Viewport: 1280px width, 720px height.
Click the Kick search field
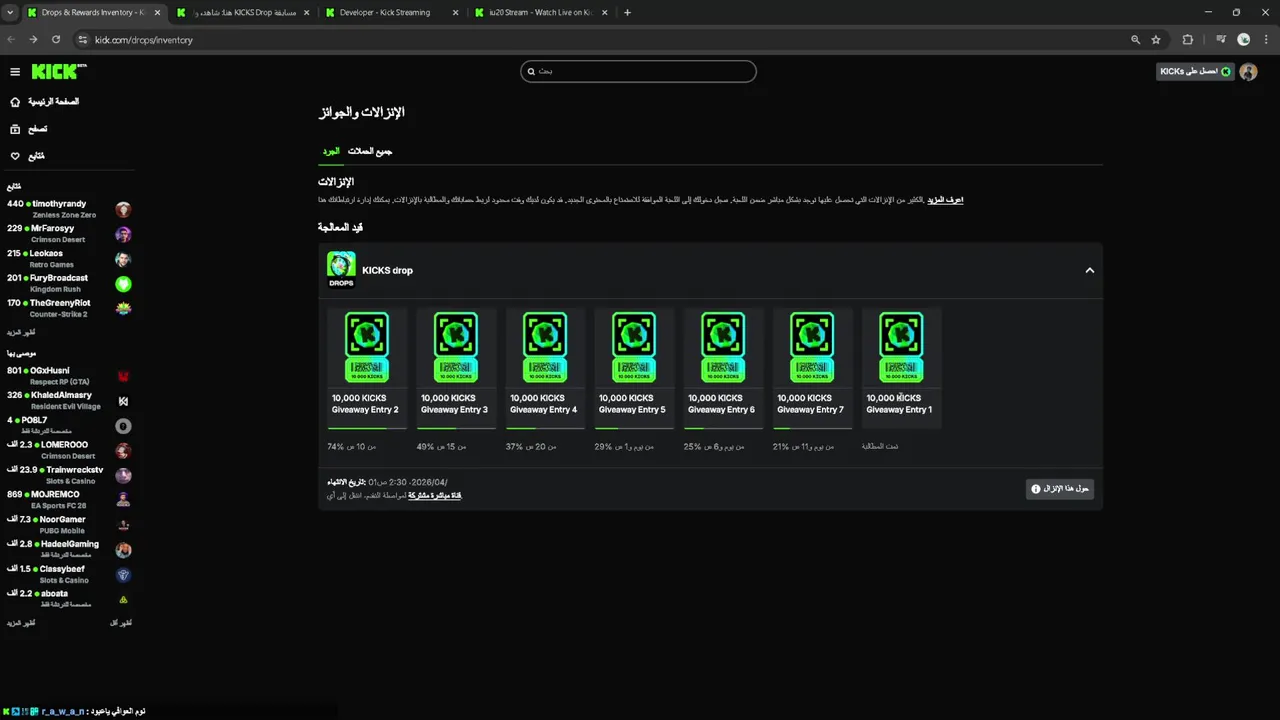tap(638, 71)
